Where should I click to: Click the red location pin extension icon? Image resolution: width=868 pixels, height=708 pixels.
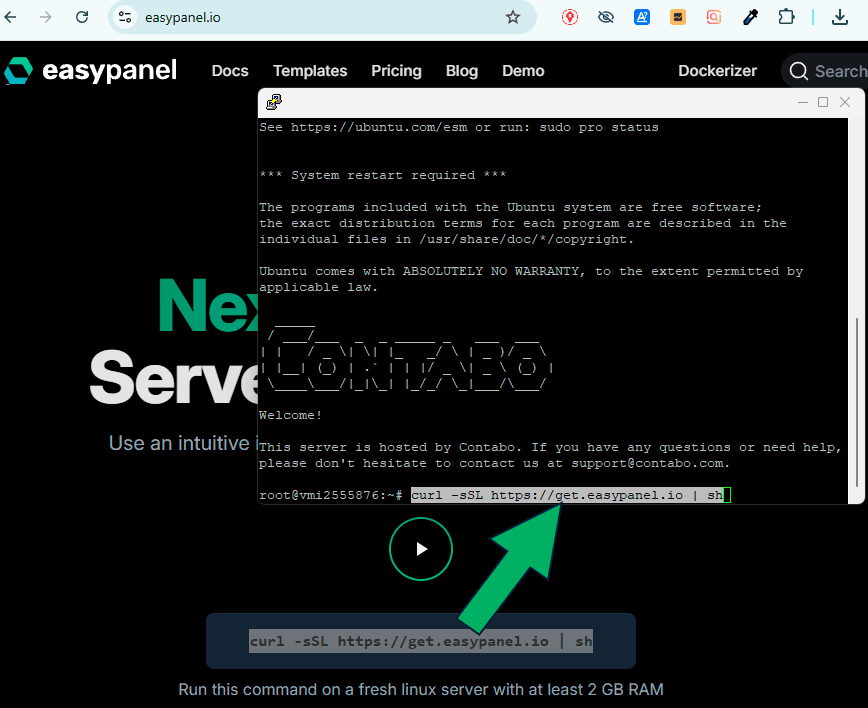point(569,17)
